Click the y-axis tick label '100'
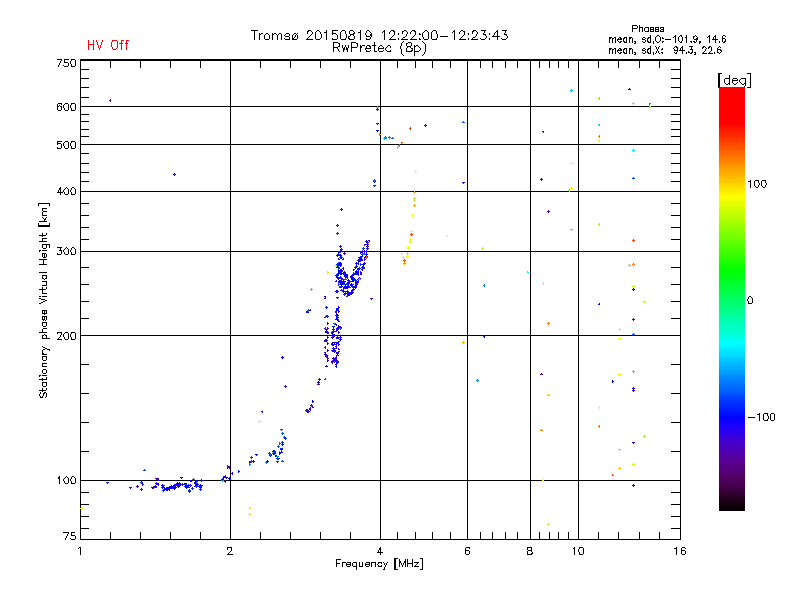This screenshot has width=800, height=600. click(x=66, y=480)
